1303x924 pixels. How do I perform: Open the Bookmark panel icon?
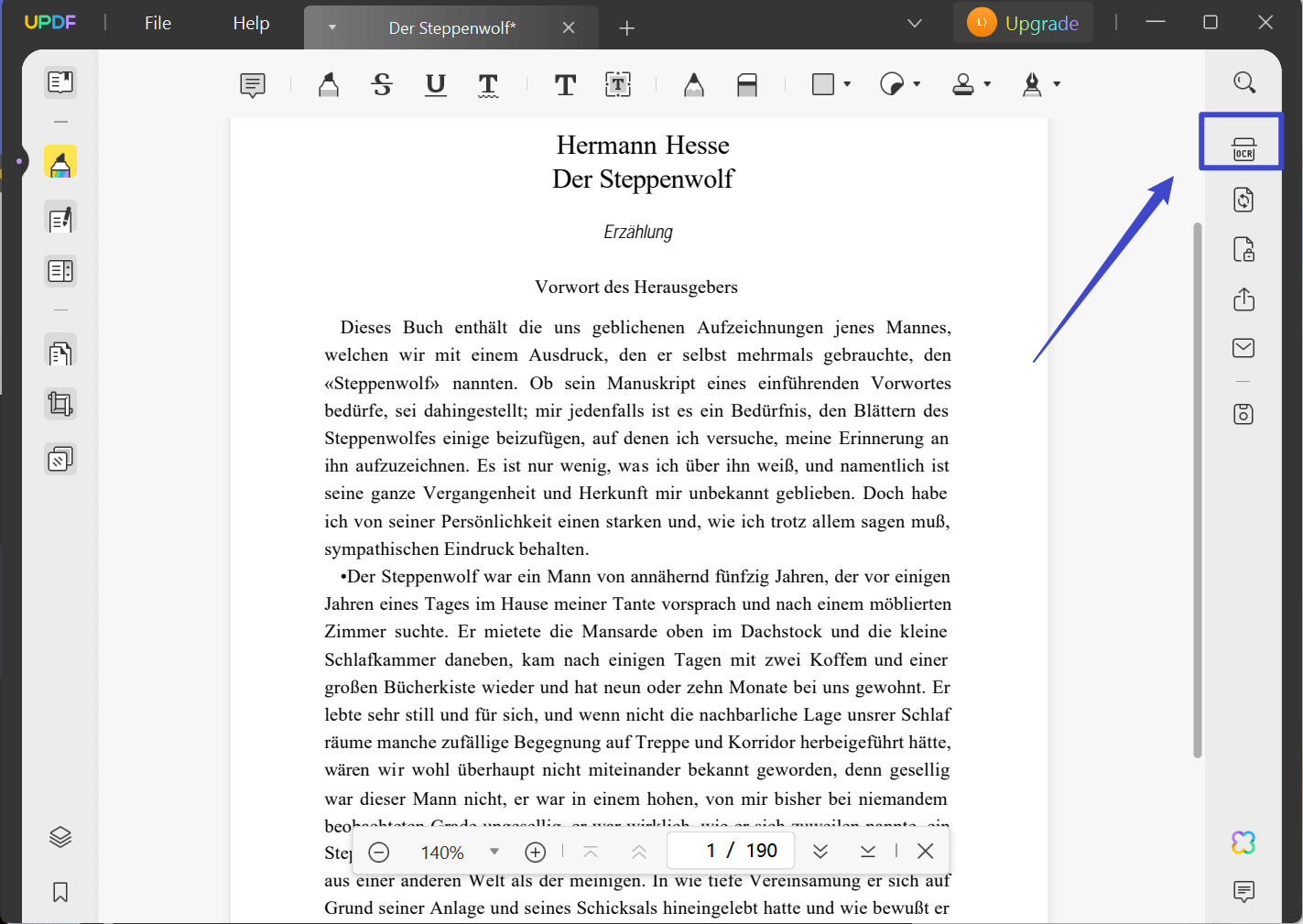(60, 892)
